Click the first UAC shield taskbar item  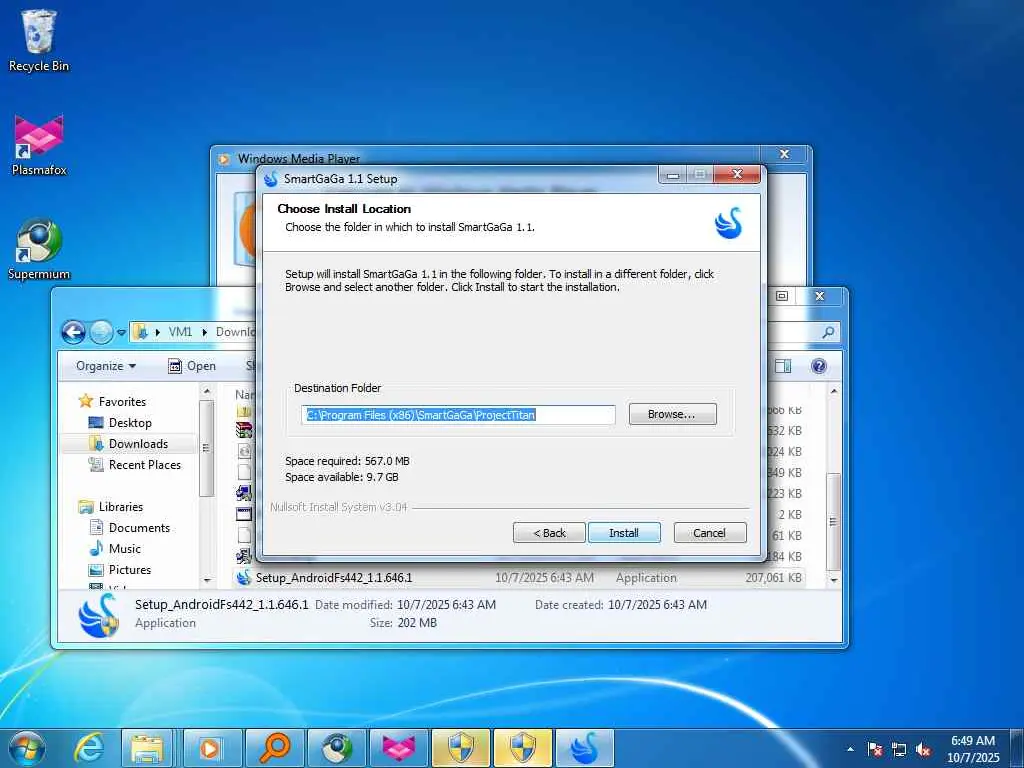click(460, 748)
